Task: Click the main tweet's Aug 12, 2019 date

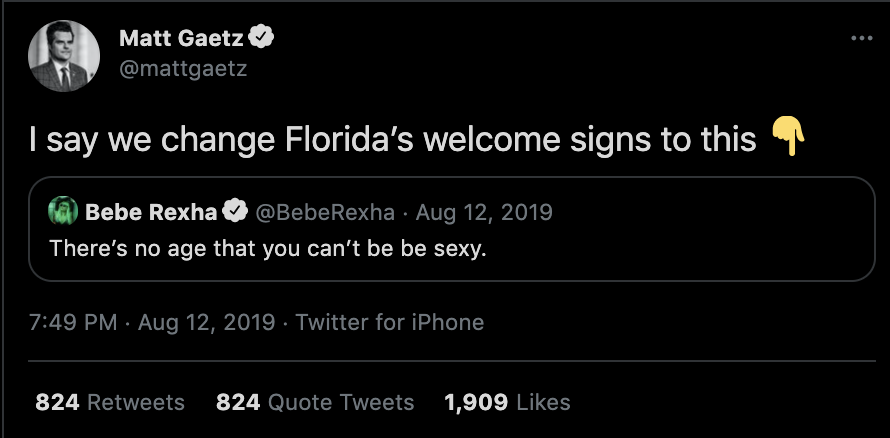Action: tap(206, 322)
